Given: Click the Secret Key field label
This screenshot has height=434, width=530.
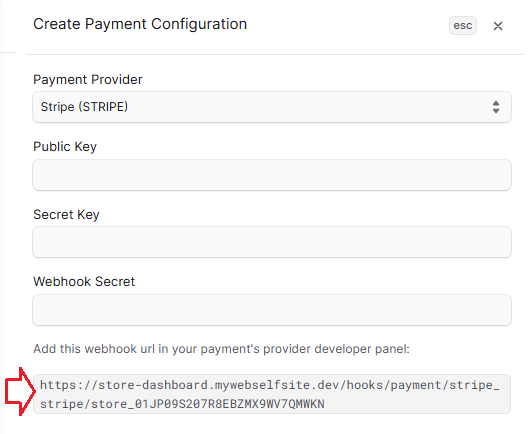Looking at the screenshot, I should click(66, 215).
